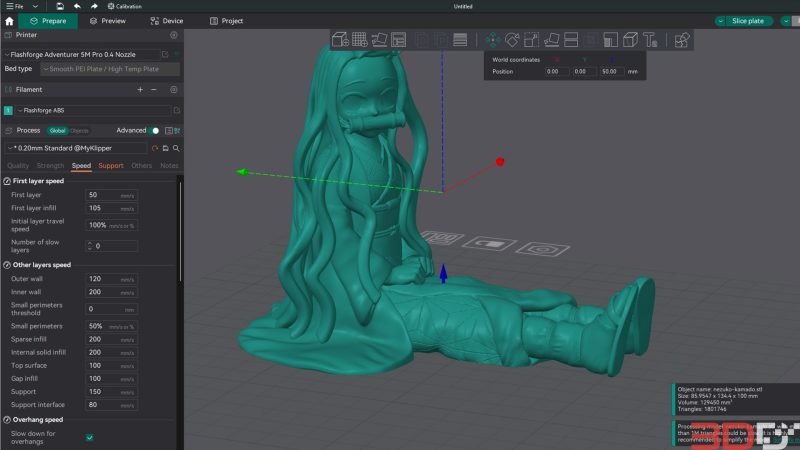Edit the printer preset icon
The height and width of the screenshot is (450, 800).
click(x=165, y=54)
